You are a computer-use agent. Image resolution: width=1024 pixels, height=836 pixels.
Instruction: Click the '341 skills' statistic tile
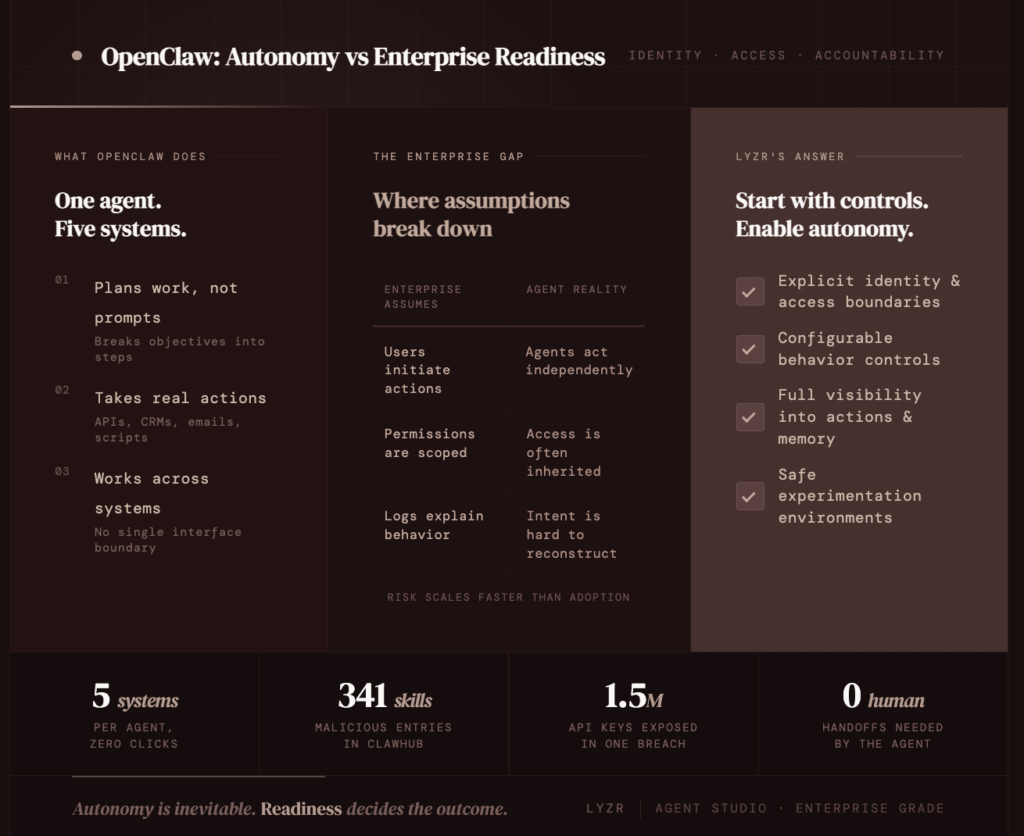pyautogui.click(x=384, y=713)
